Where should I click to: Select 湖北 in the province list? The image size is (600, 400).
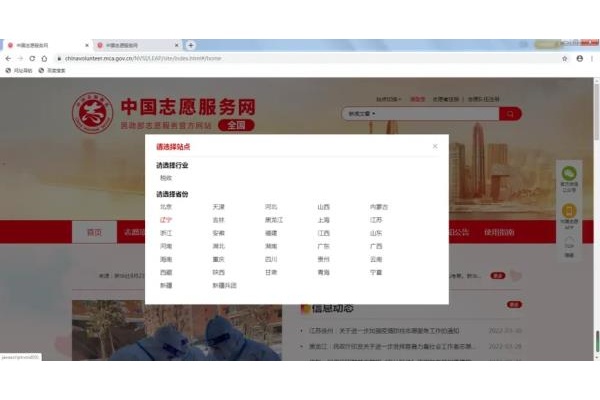click(x=218, y=246)
